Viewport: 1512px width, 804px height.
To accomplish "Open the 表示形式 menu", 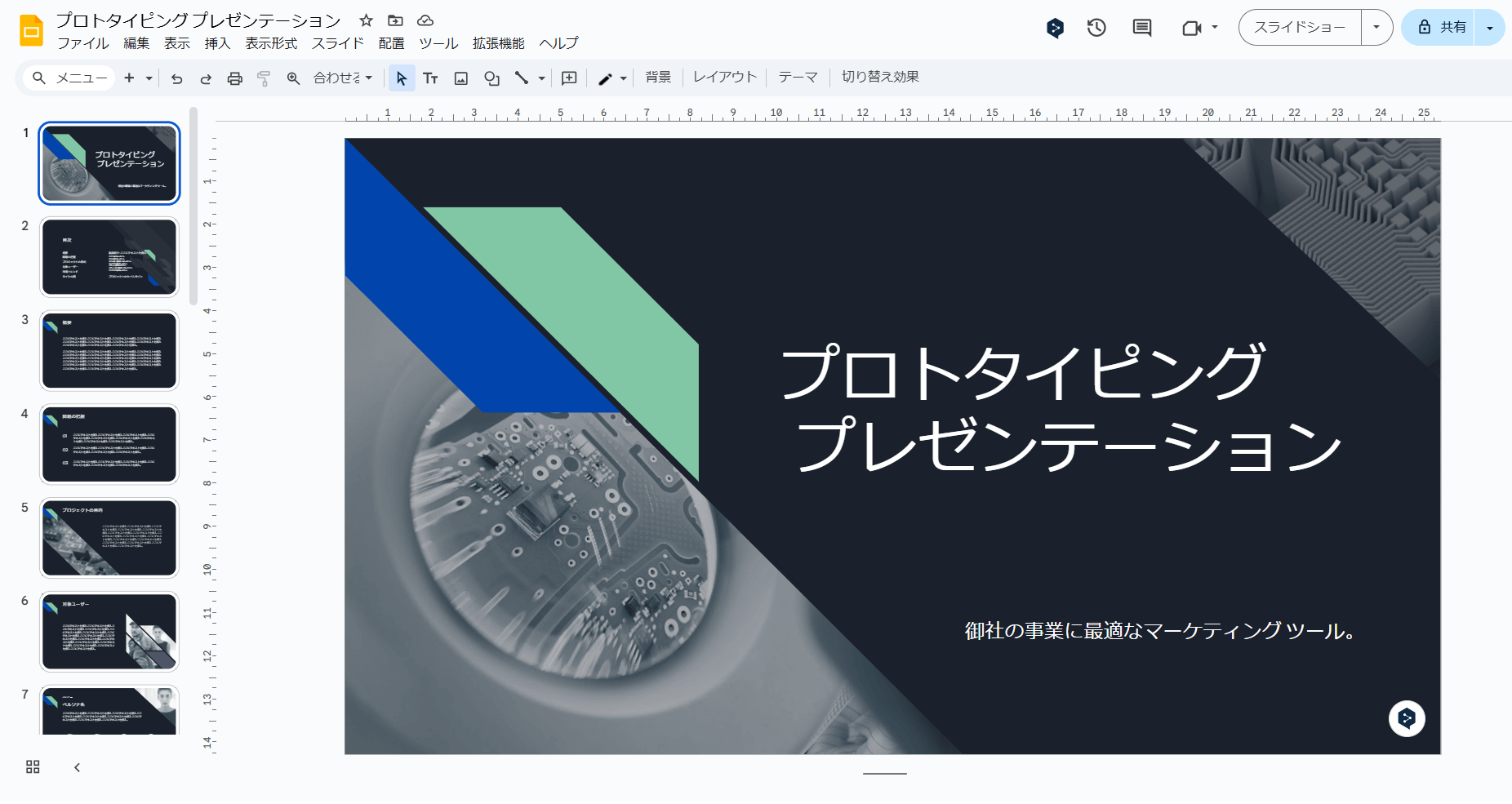I will tap(271, 43).
